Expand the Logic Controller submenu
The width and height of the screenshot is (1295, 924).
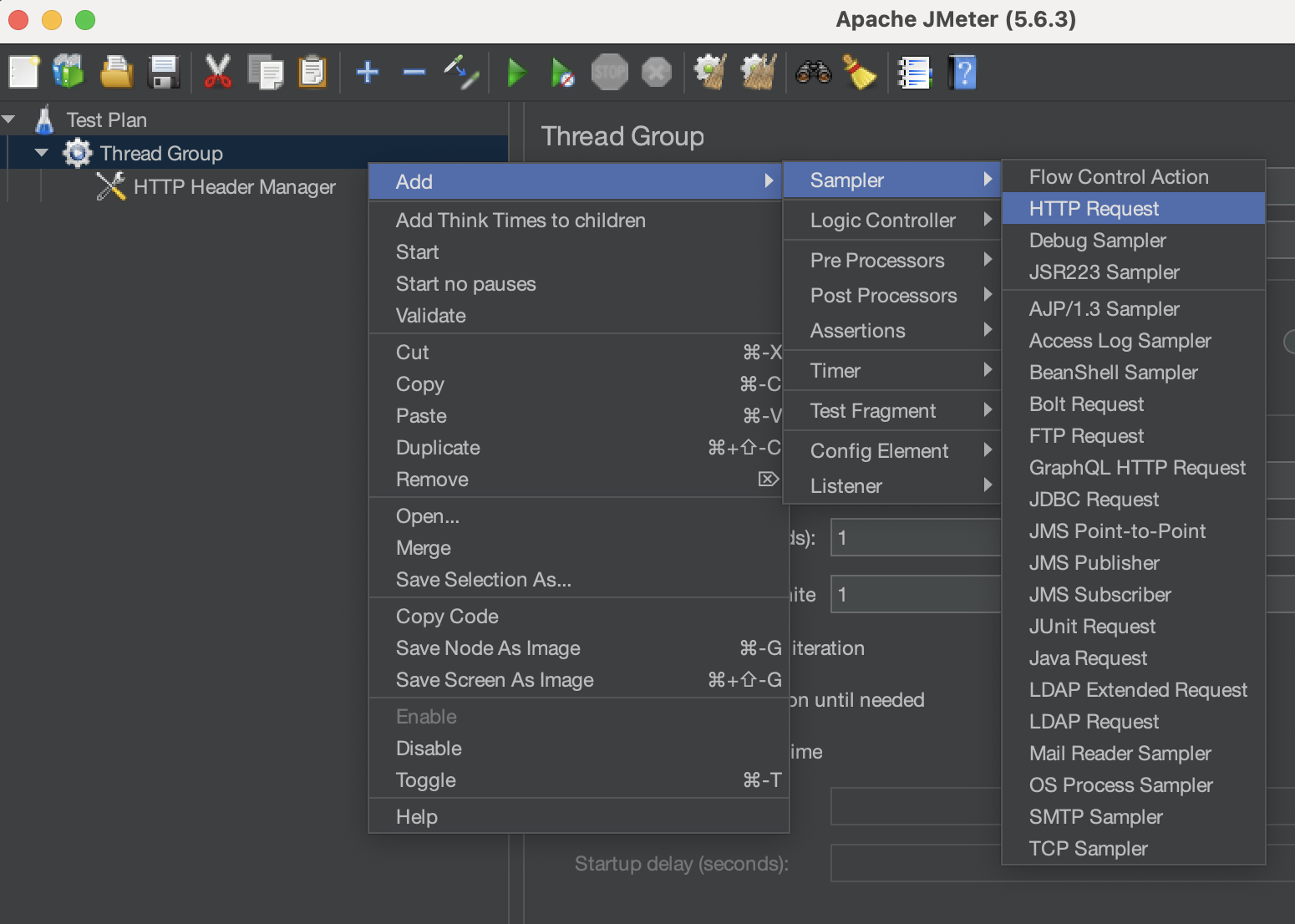click(x=891, y=220)
